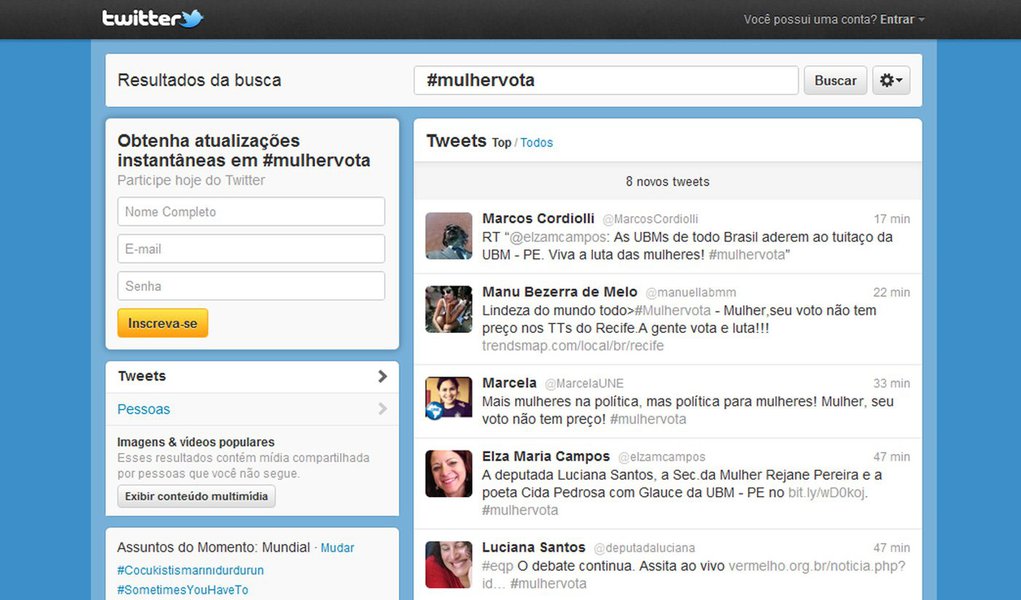Image resolution: width=1021 pixels, height=600 pixels.
Task: Click Mudar to change trends region
Action: point(337,547)
